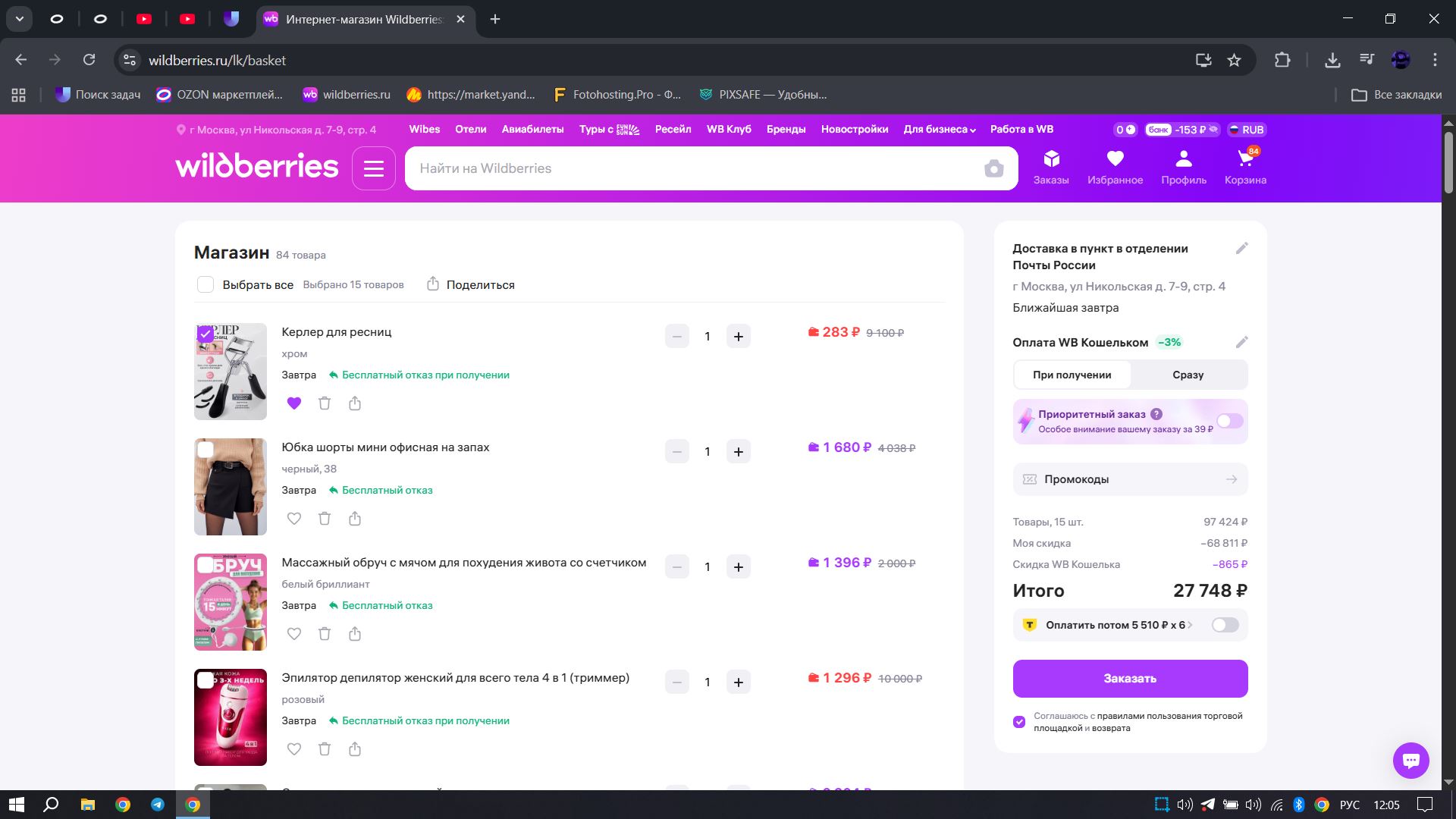This screenshot has width=1456, height=819.
Task: Uncheck the marketplace rules agreement checkbox
Action: (x=1019, y=721)
